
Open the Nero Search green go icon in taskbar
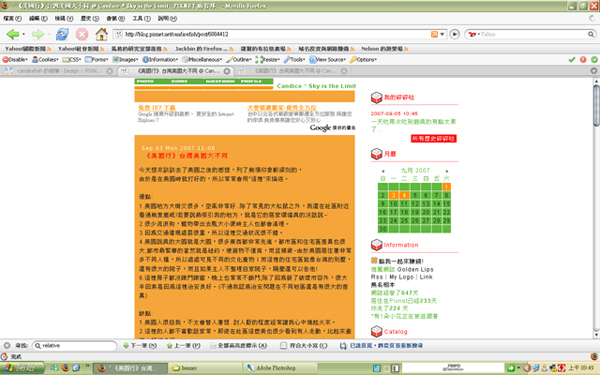point(510,368)
